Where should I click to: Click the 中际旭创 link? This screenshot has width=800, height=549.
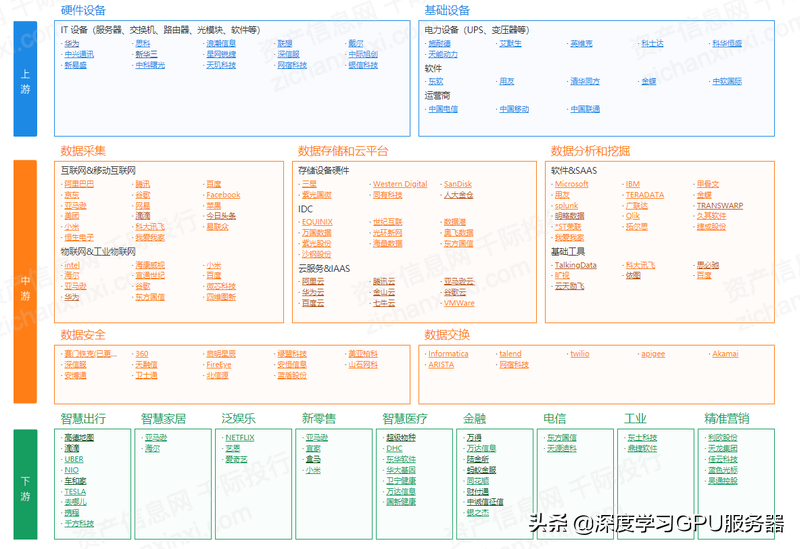coord(363,54)
